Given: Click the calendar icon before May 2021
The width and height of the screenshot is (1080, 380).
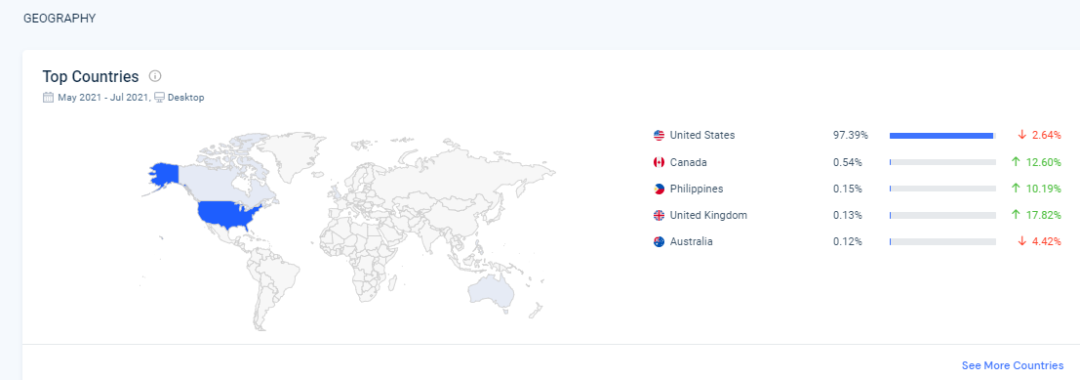Looking at the screenshot, I should 48,97.
